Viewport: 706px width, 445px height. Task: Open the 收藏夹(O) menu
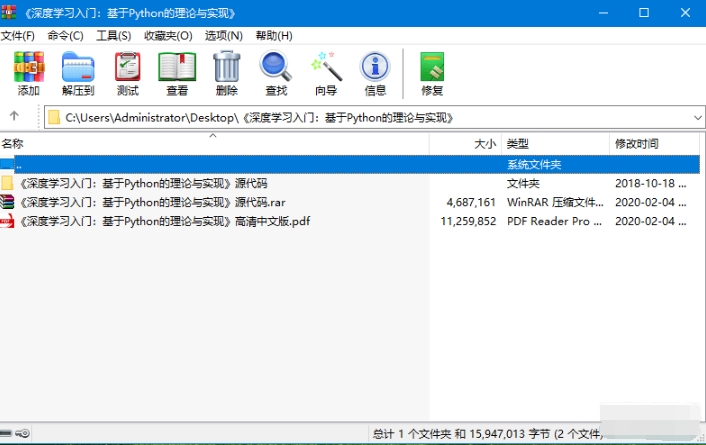pos(168,36)
